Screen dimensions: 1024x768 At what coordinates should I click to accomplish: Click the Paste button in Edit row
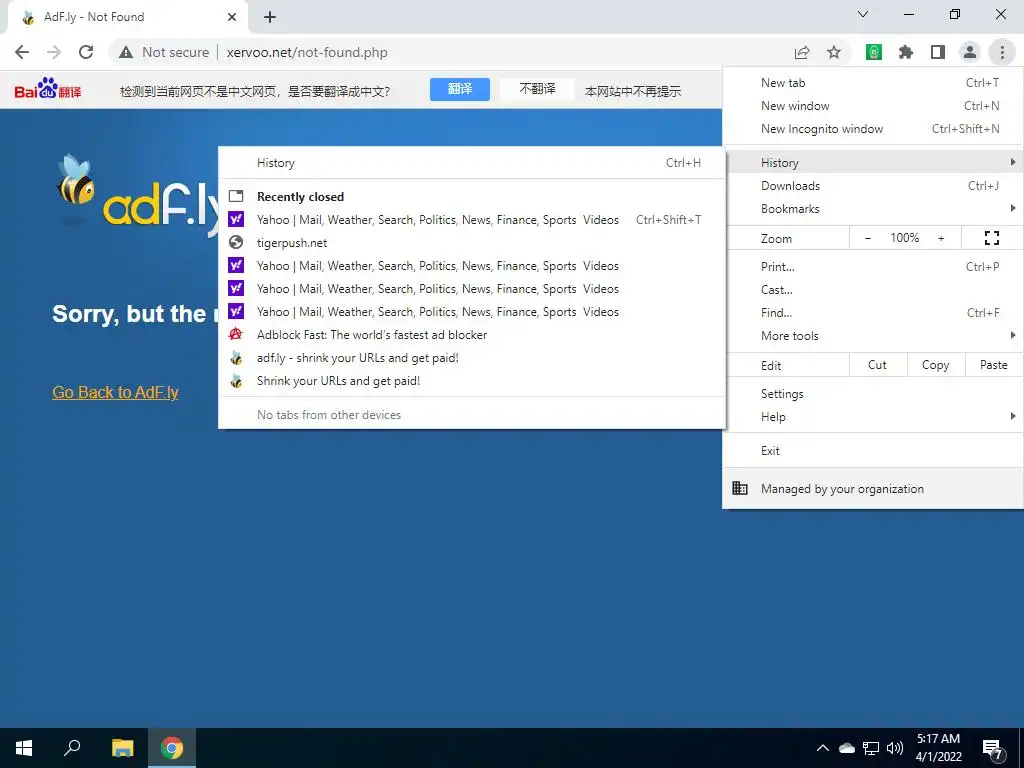click(994, 365)
